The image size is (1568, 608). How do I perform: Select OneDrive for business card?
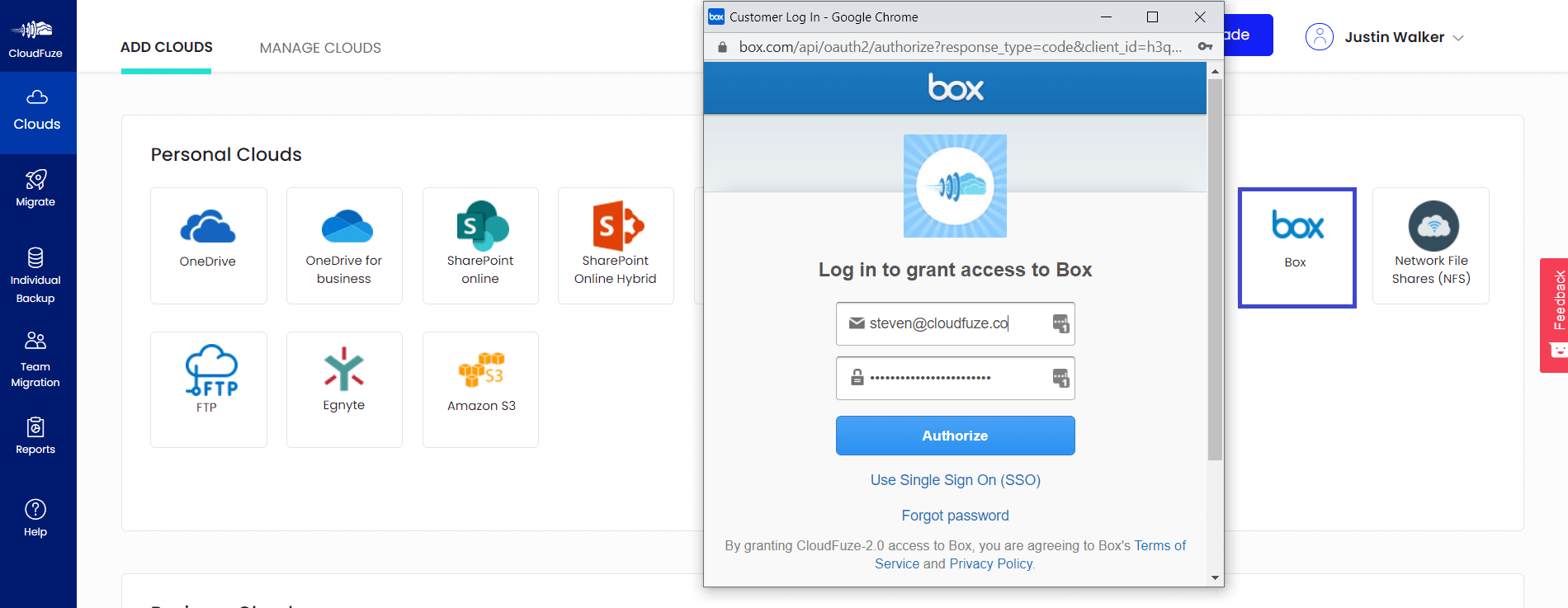click(344, 246)
